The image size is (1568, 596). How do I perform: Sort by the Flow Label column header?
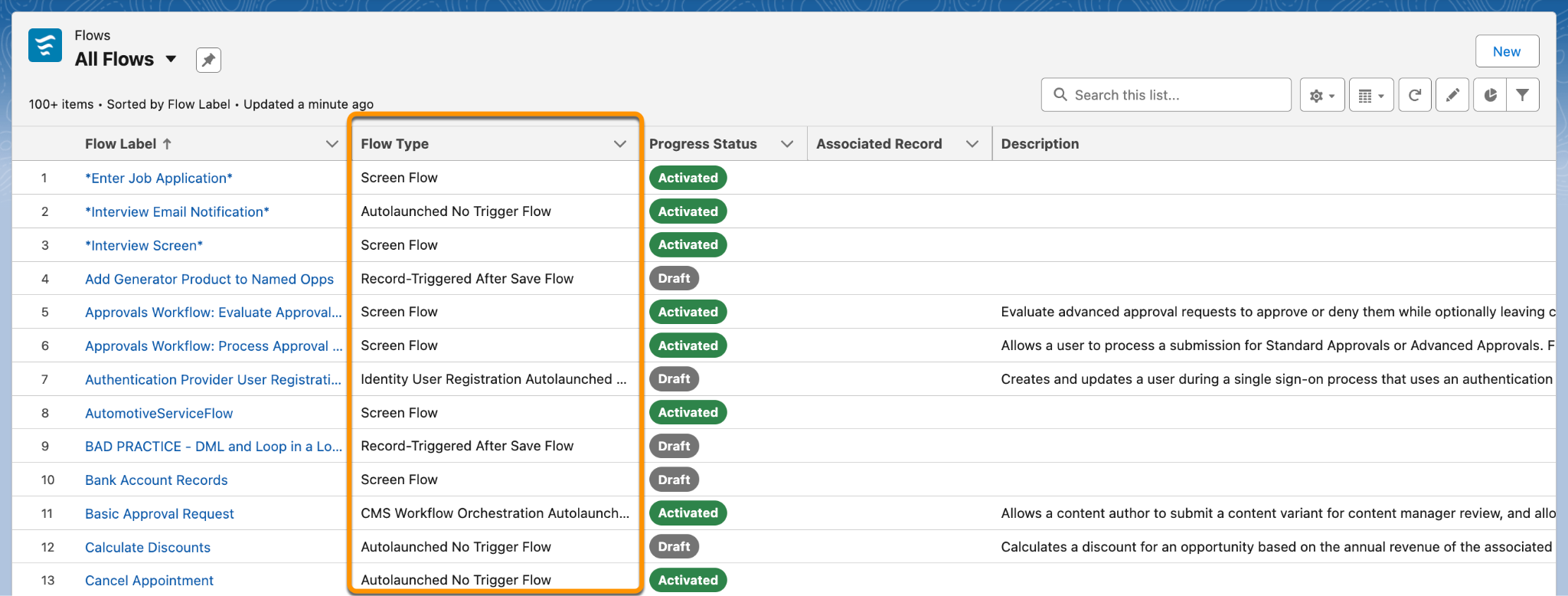coord(120,143)
